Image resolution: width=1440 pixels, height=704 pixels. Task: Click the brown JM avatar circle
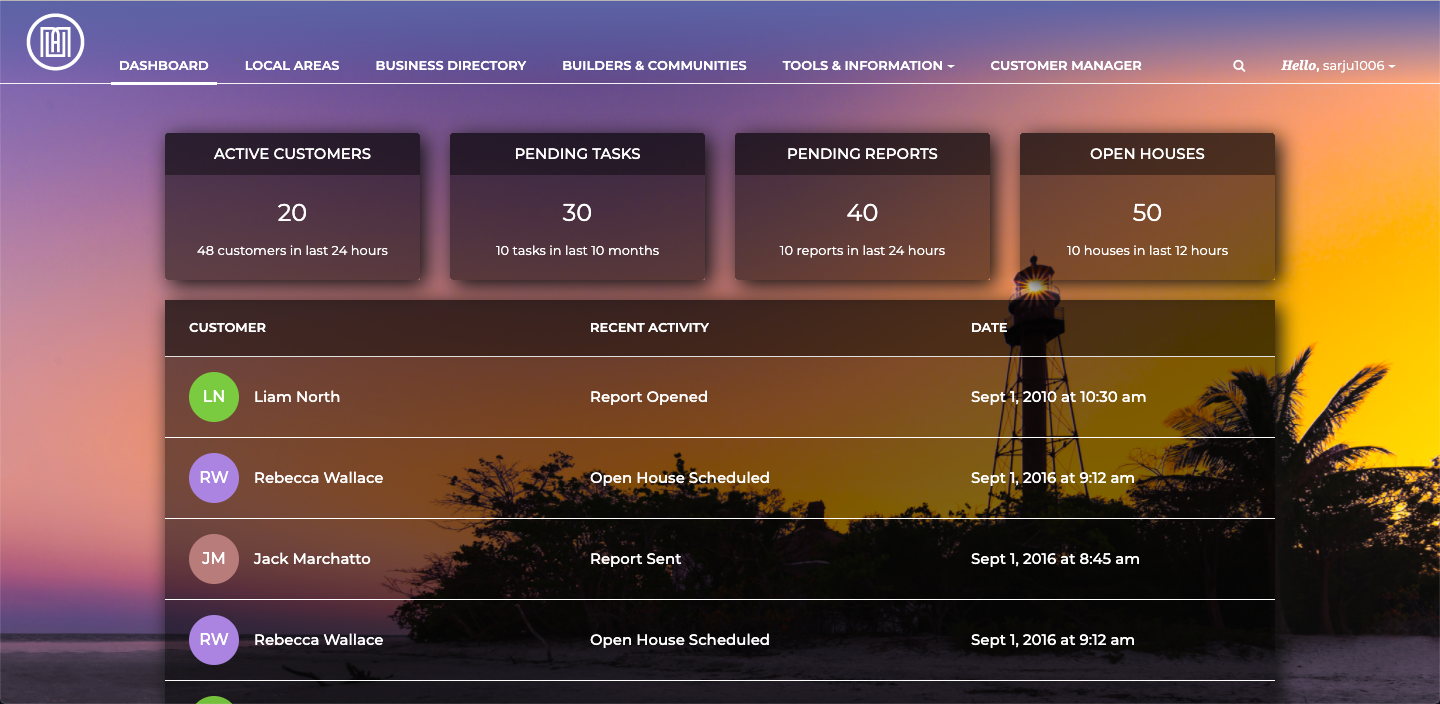click(x=214, y=559)
